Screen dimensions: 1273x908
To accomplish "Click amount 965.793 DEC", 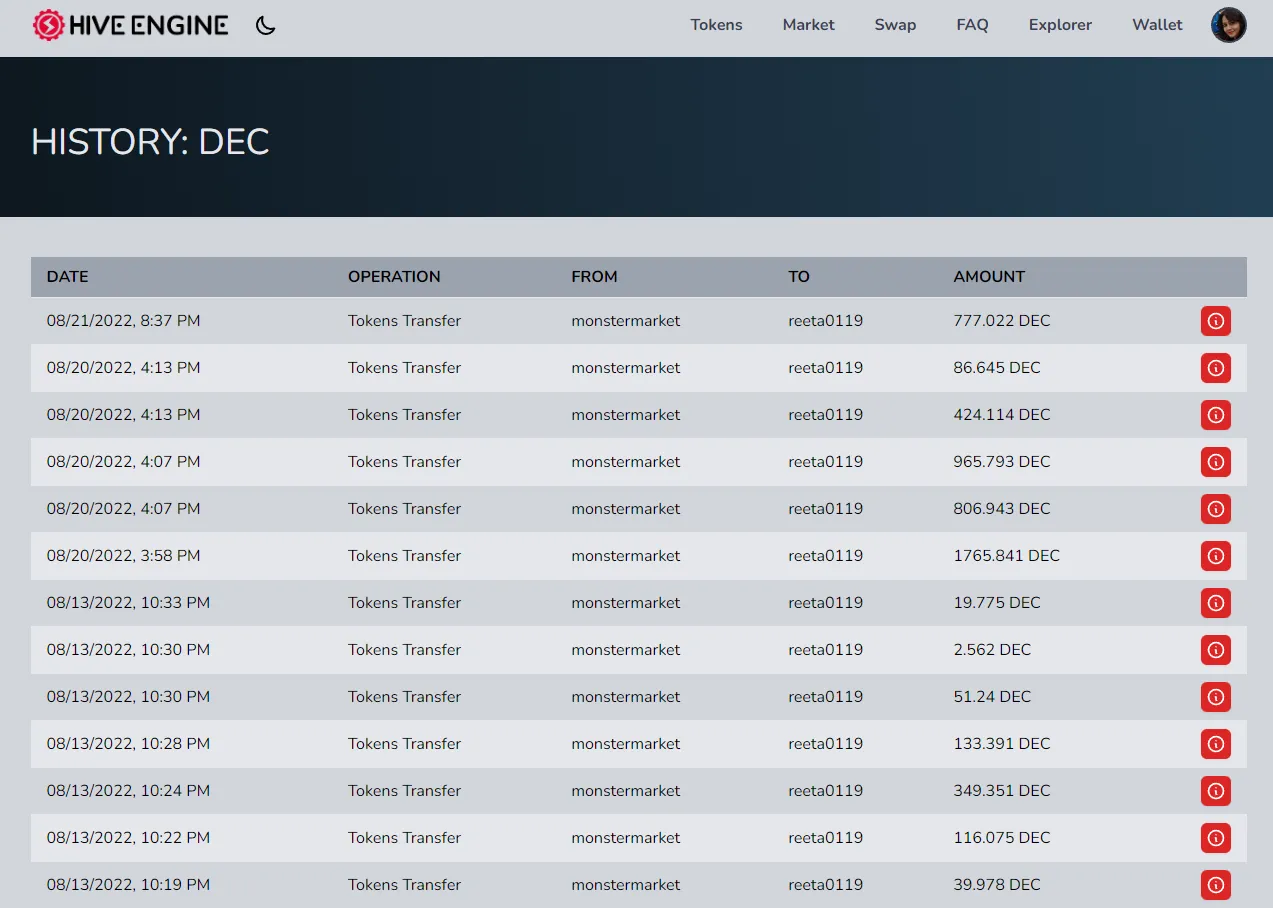I will click(1002, 462).
